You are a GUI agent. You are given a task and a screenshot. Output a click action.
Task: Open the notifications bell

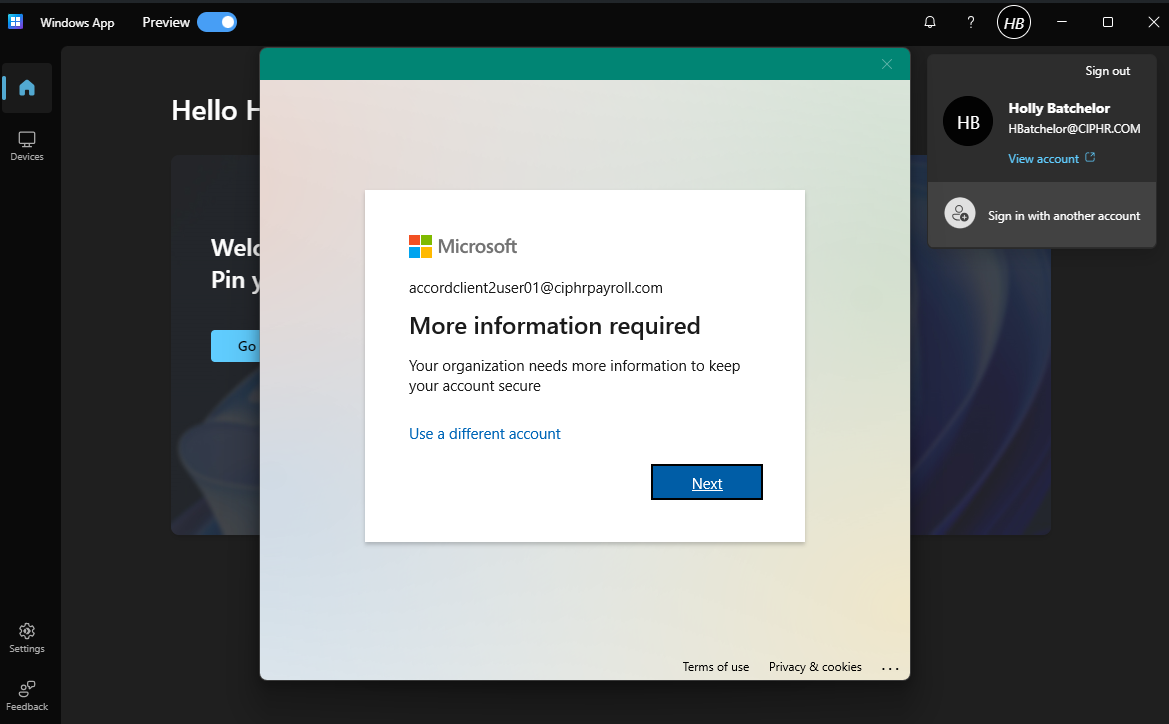tap(930, 22)
